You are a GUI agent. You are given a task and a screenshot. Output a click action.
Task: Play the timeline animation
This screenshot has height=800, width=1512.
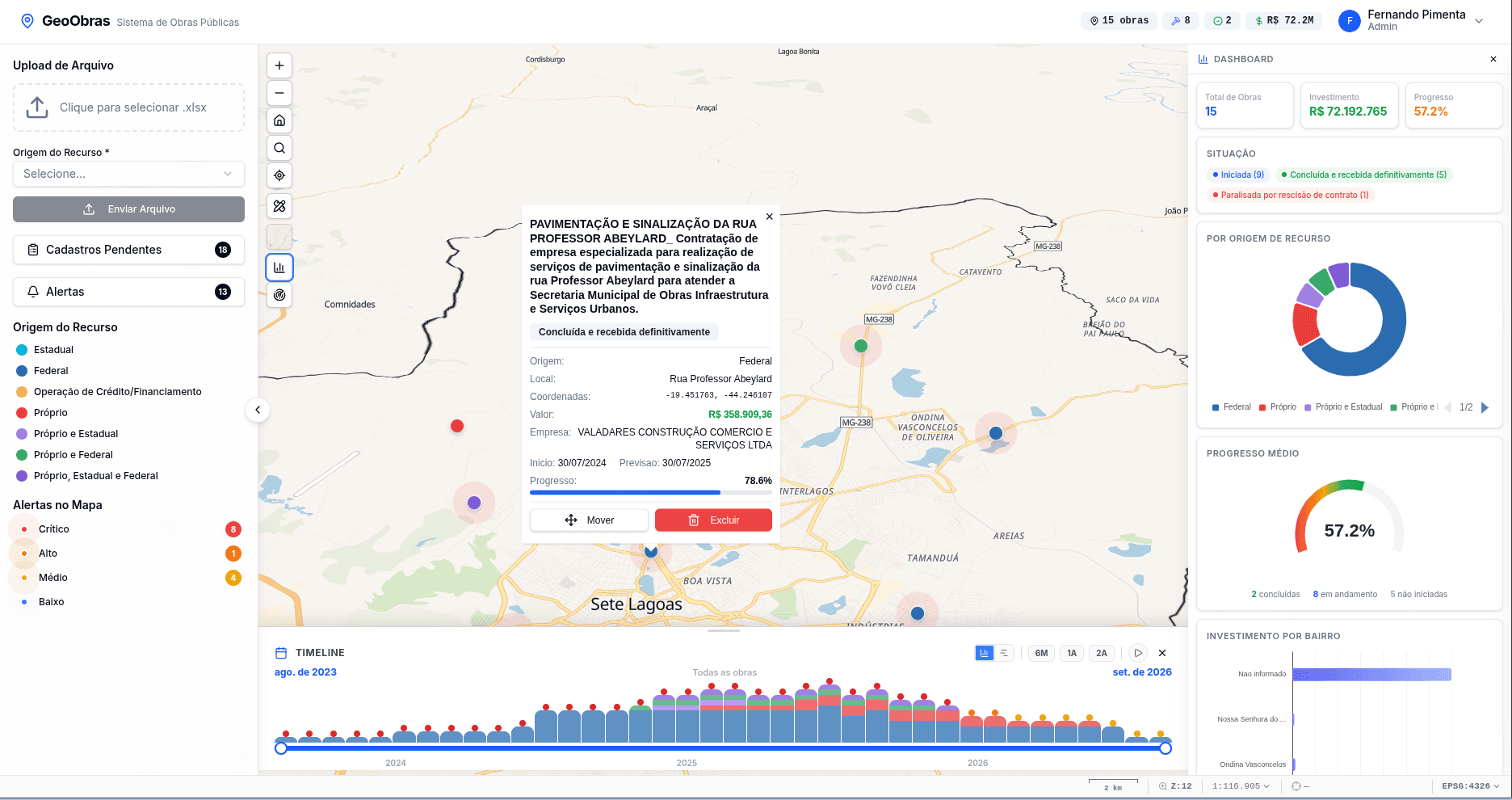coord(1138,653)
